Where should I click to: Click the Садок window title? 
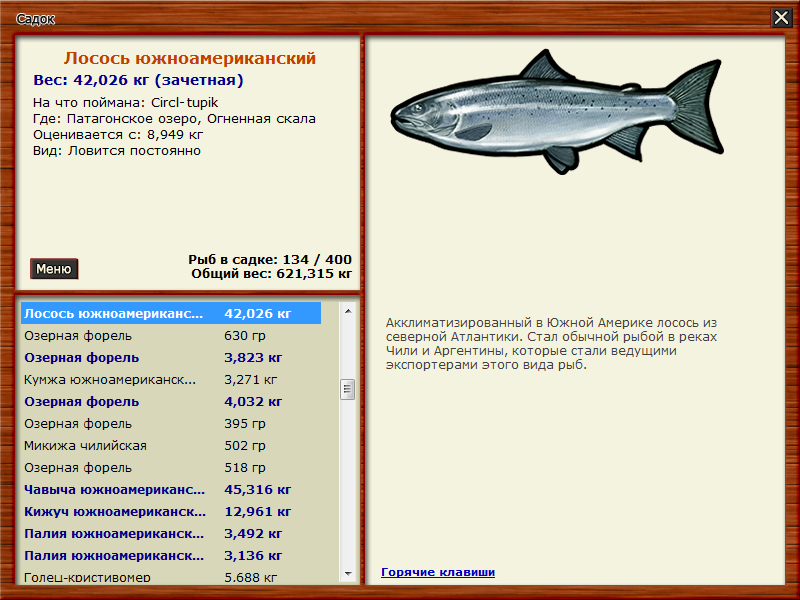point(35,19)
